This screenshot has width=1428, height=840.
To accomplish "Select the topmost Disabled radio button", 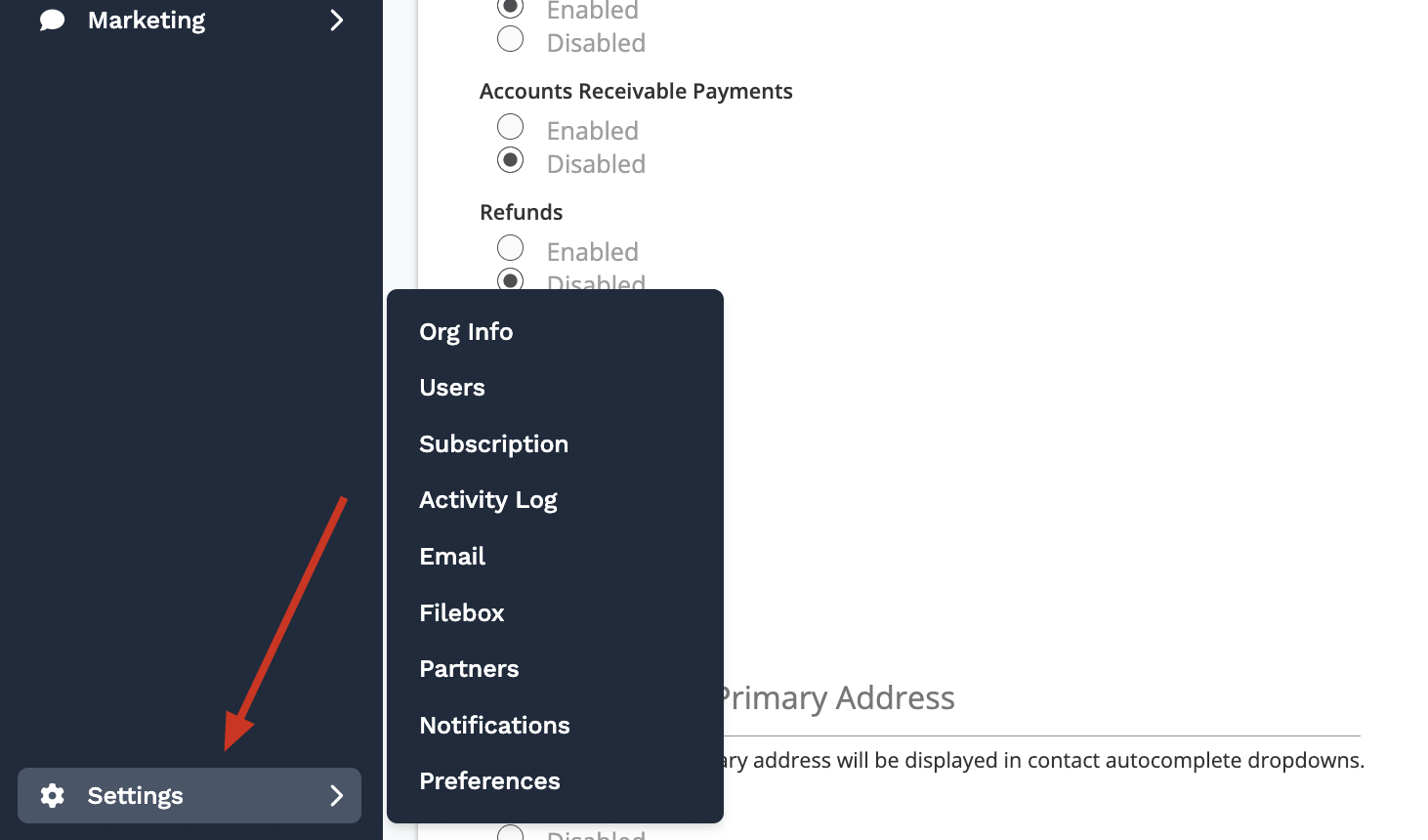I will (x=511, y=39).
